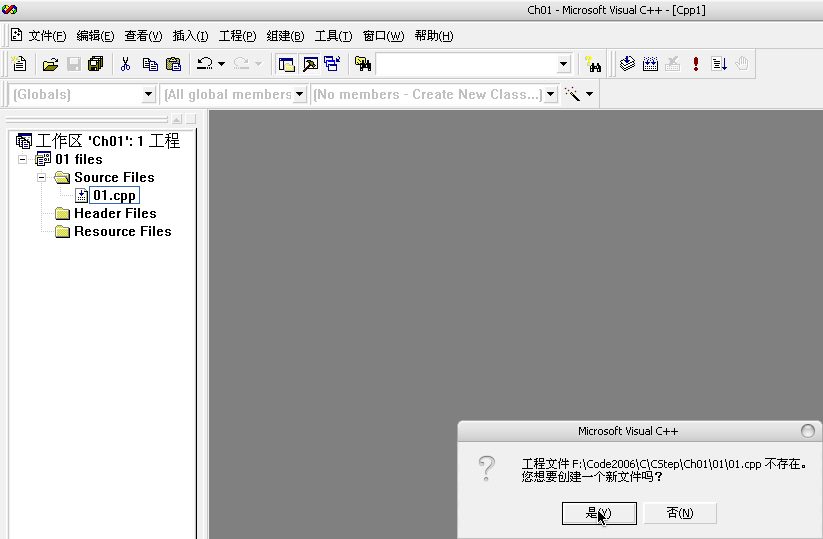This screenshot has height=539, width=823.
Task: Click the Search binoculars help icon
Action: click(x=593, y=64)
